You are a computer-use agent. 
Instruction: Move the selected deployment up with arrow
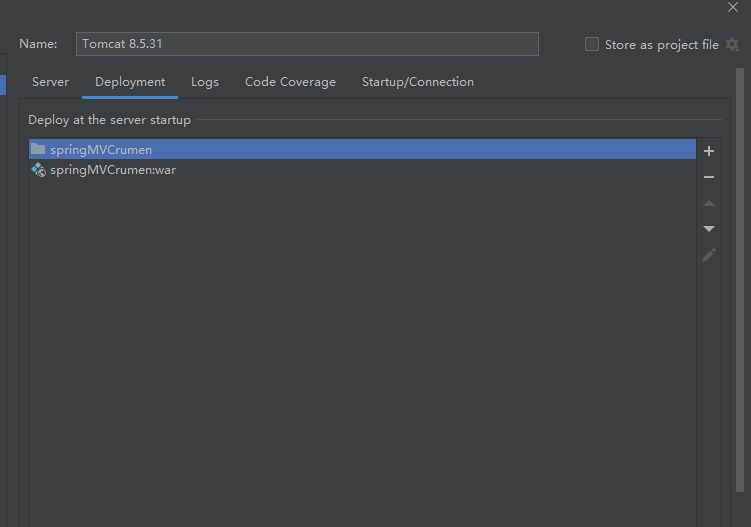point(709,203)
